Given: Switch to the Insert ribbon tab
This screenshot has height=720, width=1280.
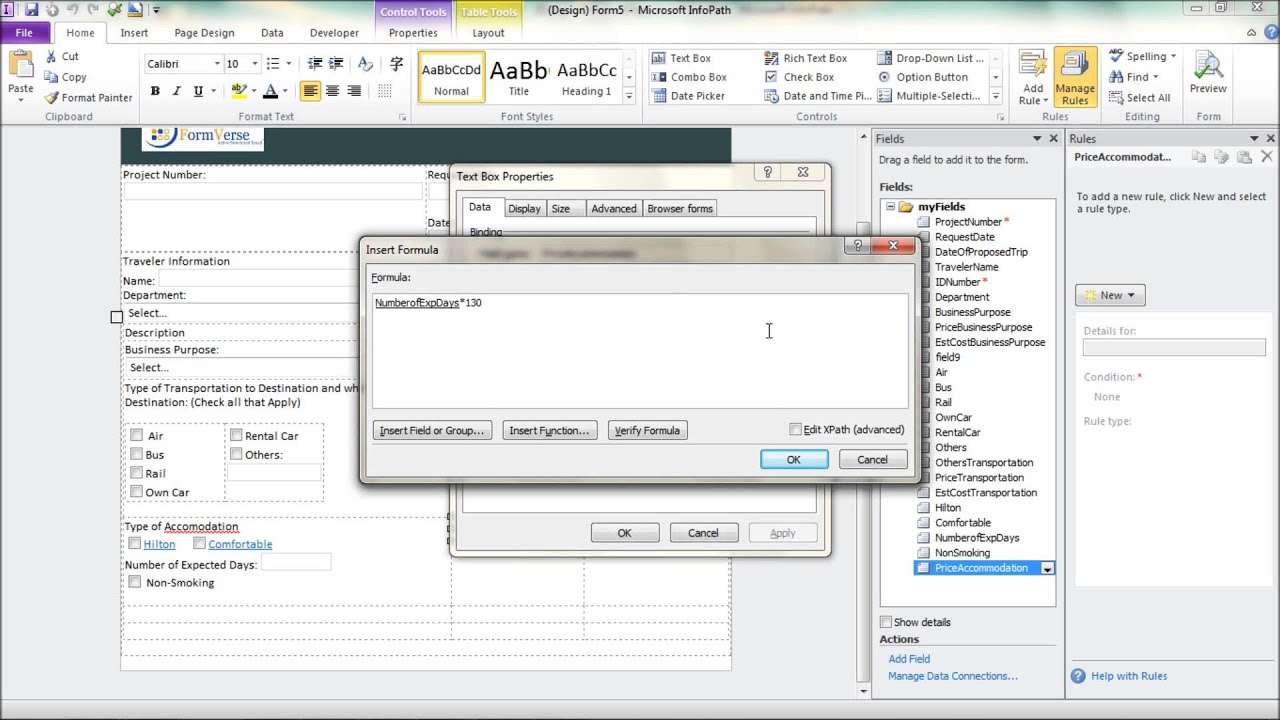Looking at the screenshot, I should click(x=134, y=33).
